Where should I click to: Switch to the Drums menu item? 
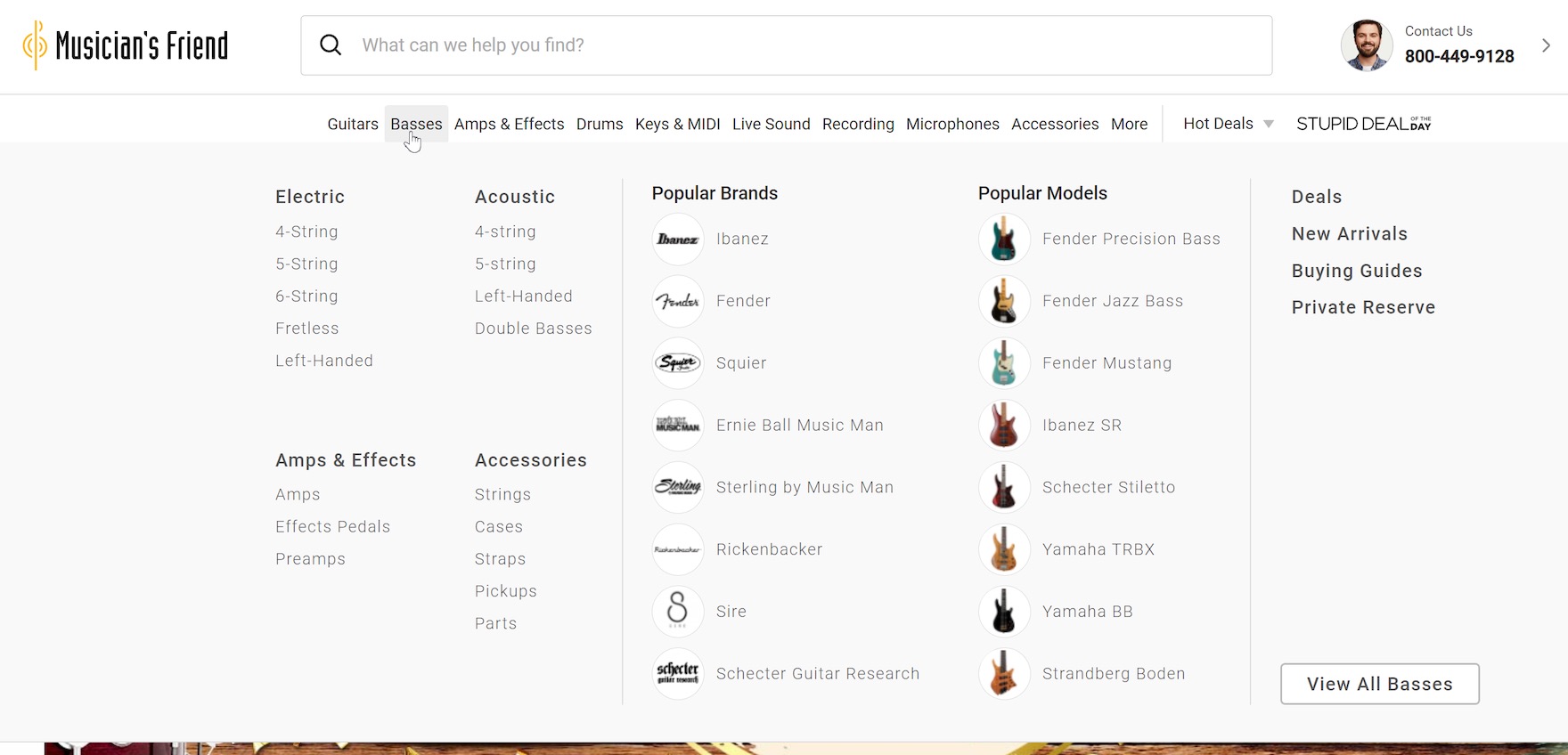(600, 125)
